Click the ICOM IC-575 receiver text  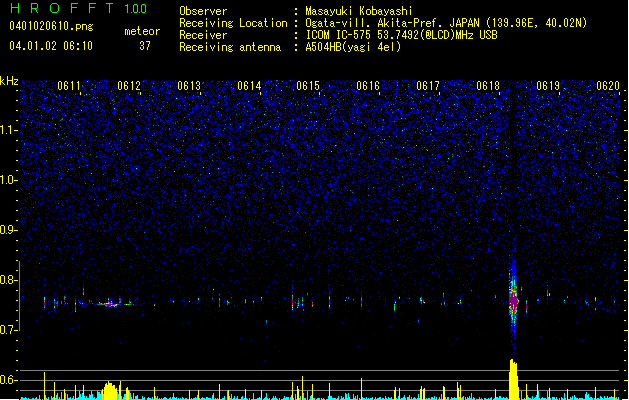pyautogui.click(x=401, y=35)
